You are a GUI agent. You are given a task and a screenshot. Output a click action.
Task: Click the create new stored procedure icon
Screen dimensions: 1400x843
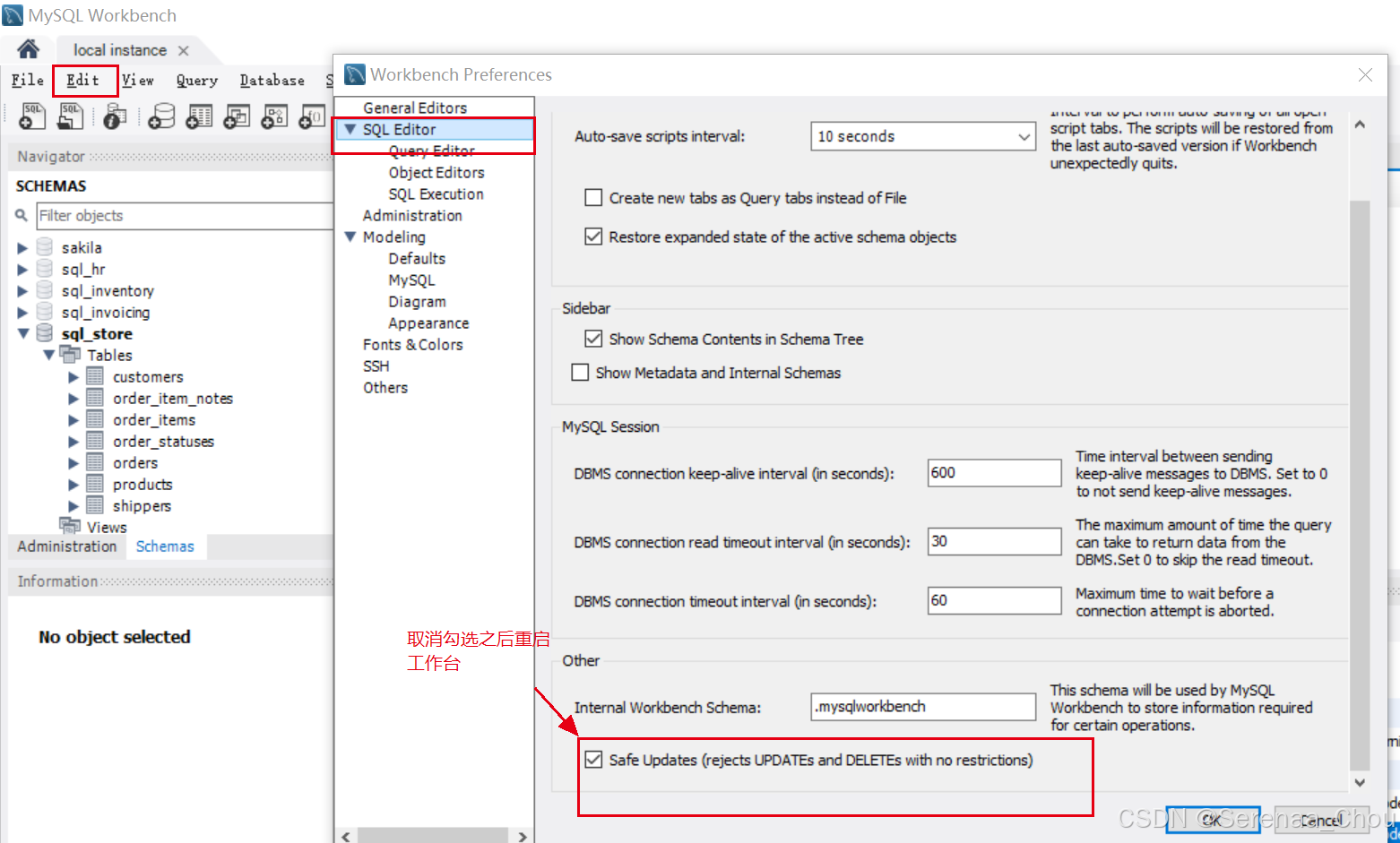tap(274, 116)
